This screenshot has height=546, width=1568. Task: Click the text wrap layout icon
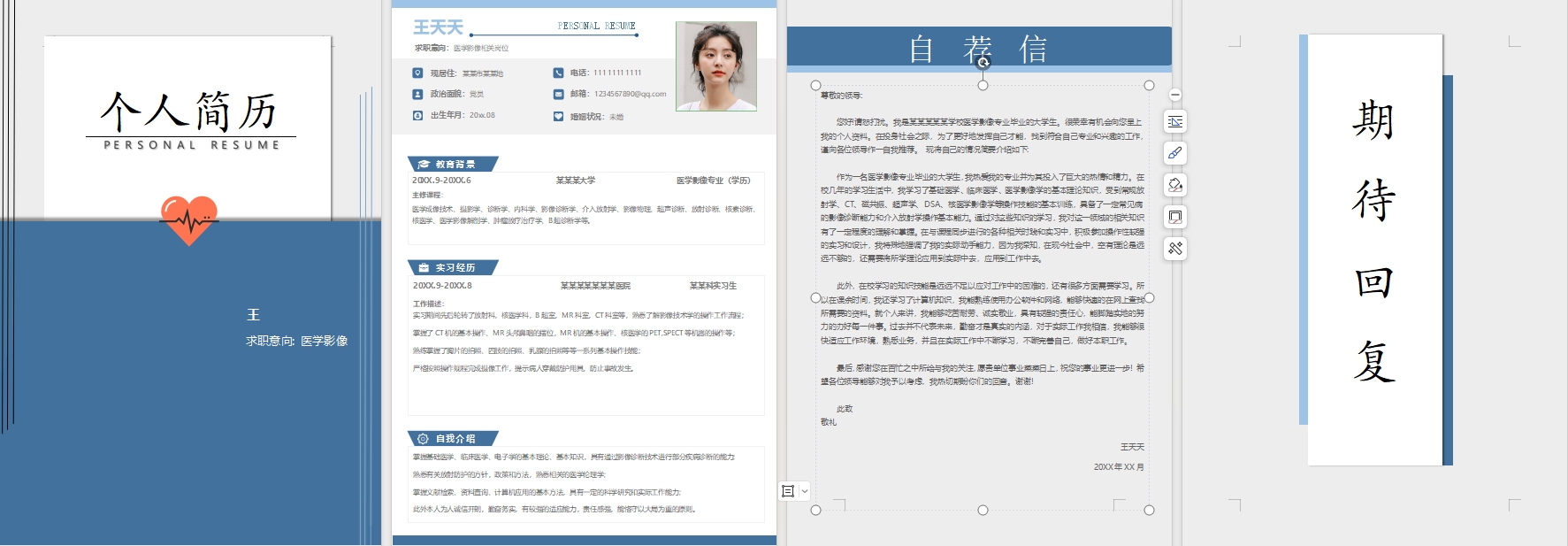coord(1175,121)
